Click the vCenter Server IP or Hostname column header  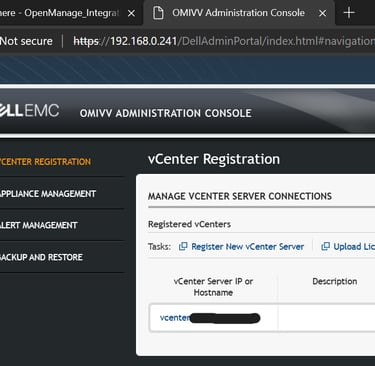pos(213,287)
